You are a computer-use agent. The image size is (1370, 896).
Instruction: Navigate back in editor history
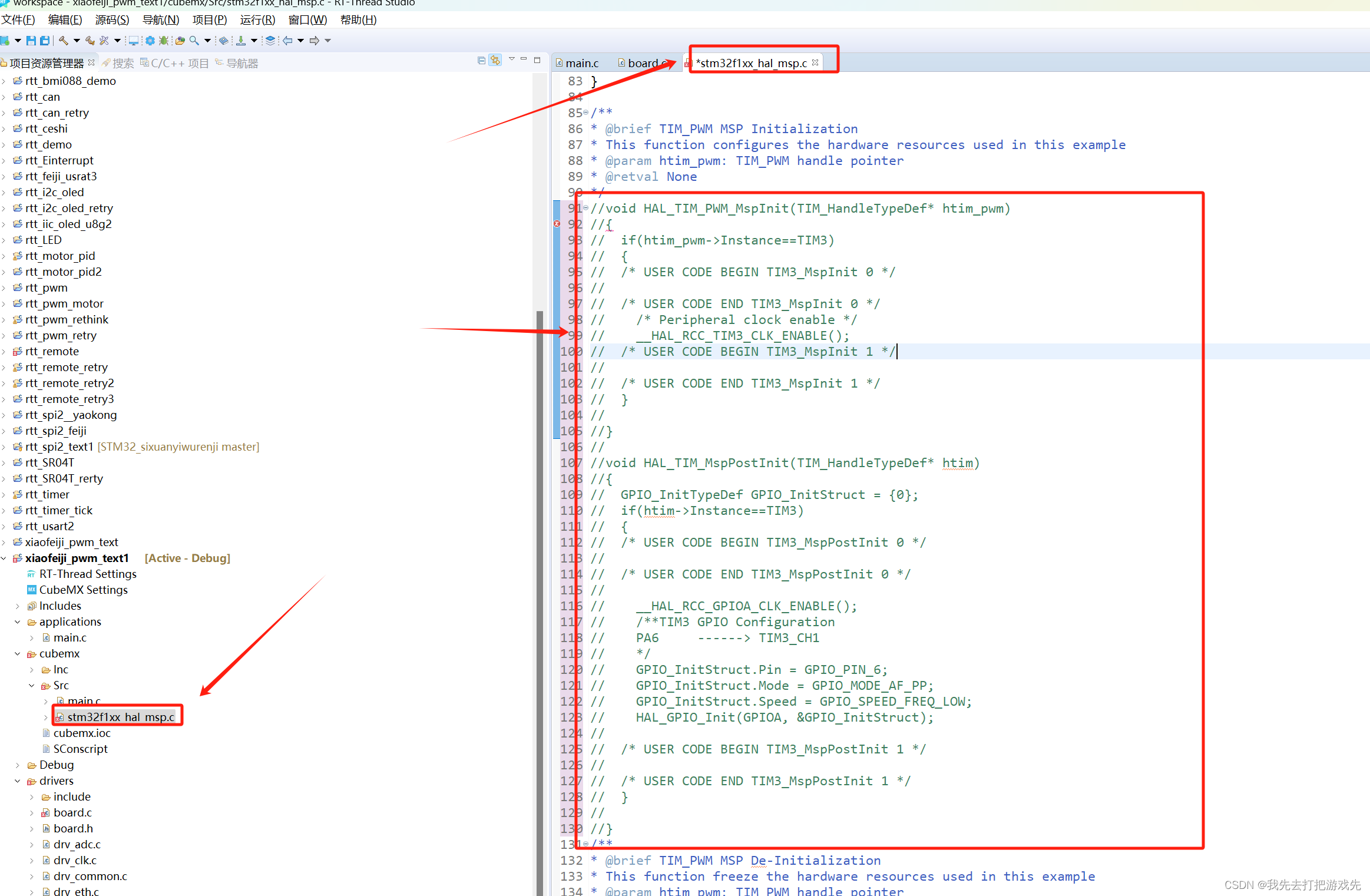[287, 40]
